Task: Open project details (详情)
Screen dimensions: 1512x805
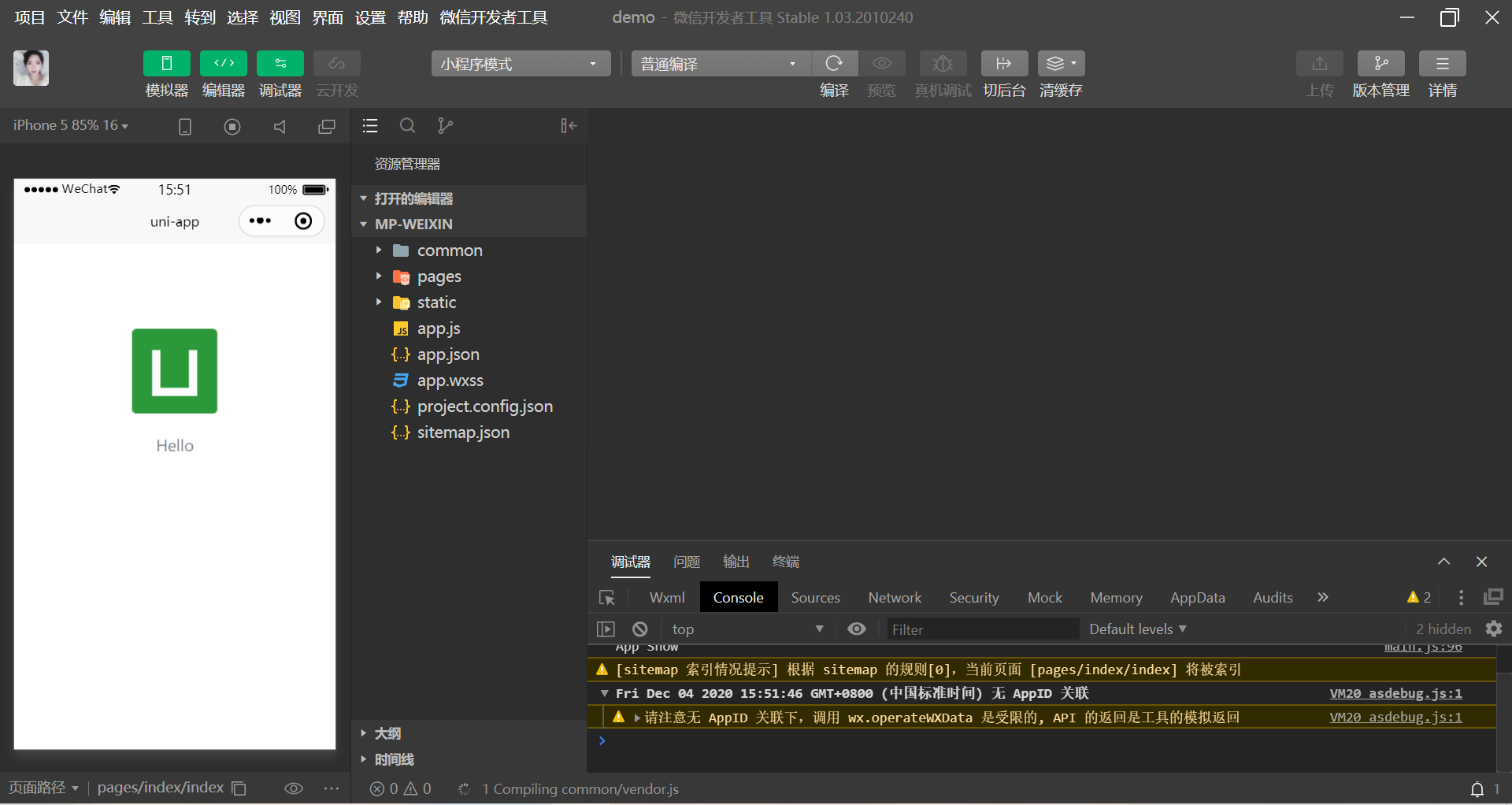Action: pos(1442,64)
